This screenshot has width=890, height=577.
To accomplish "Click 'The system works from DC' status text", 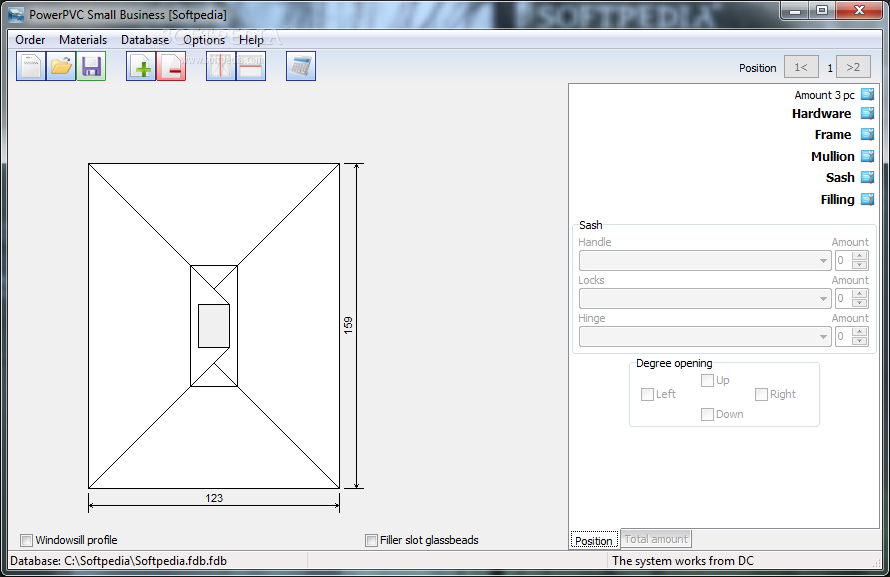I will click(683, 561).
